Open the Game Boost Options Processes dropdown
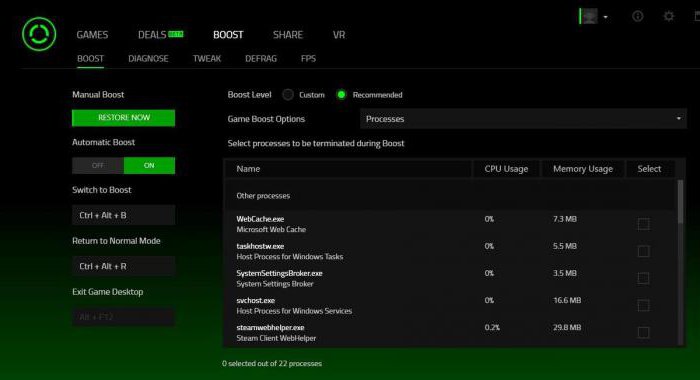Image resolution: width=700 pixels, height=380 pixels. pyautogui.click(x=523, y=119)
